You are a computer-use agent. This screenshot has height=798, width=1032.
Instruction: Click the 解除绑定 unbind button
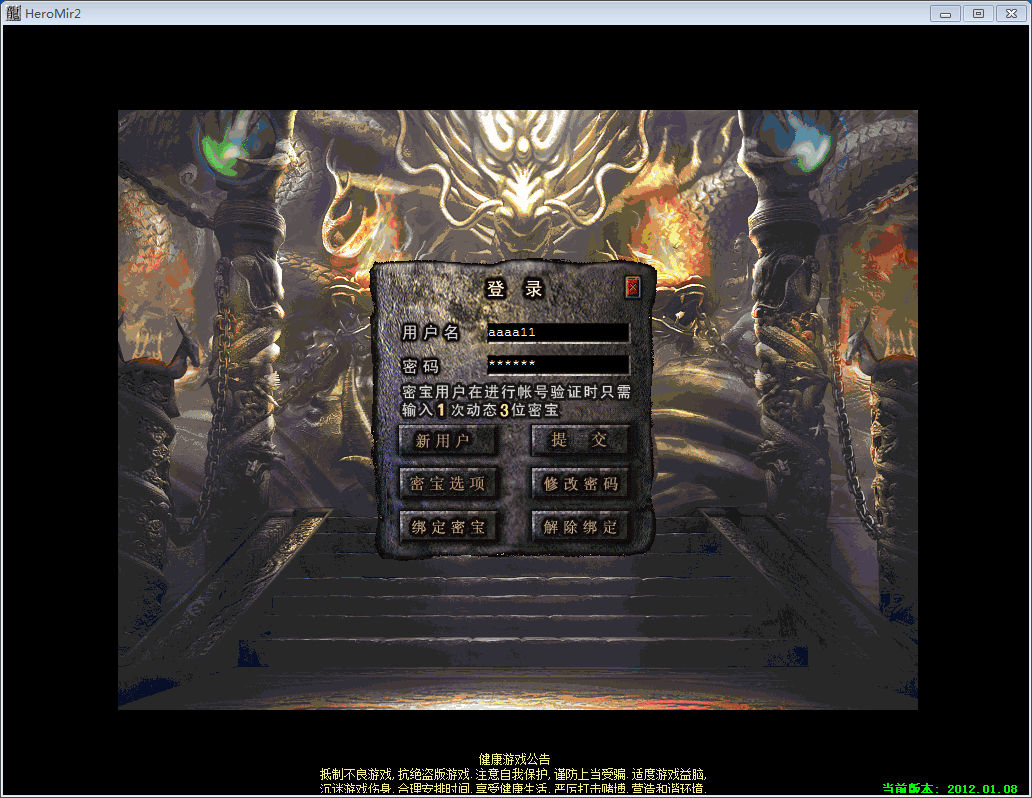coord(579,527)
